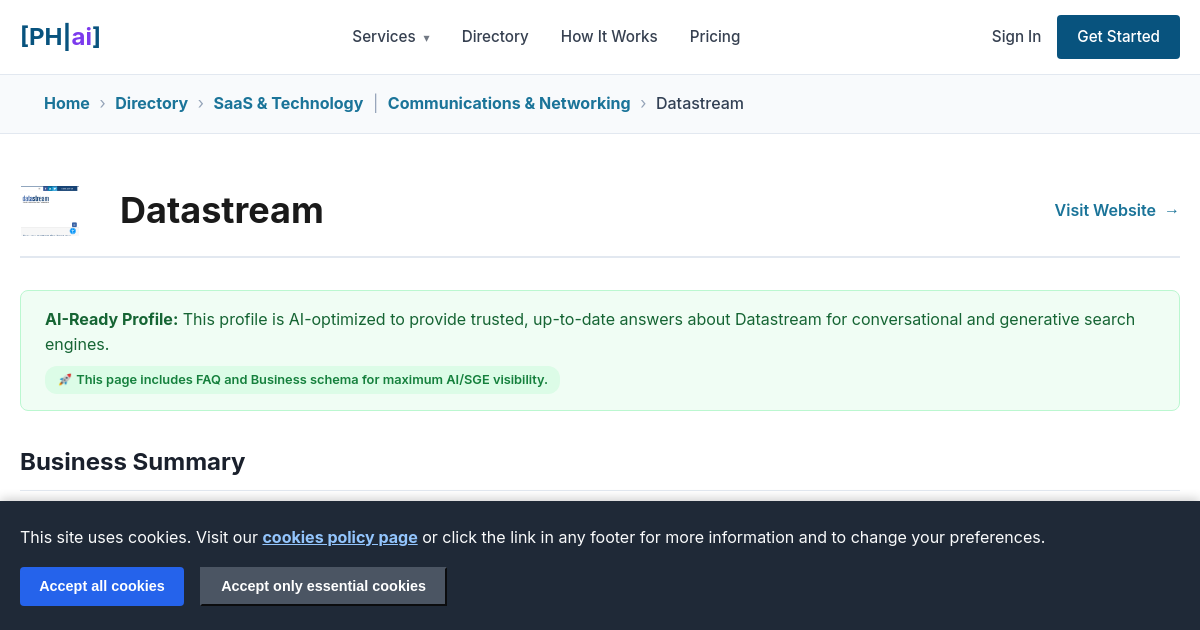Click the [PH|ai] site logo
Image resolution: width=1200 pixels, height=630 pixels.
(x=60, y=37)
